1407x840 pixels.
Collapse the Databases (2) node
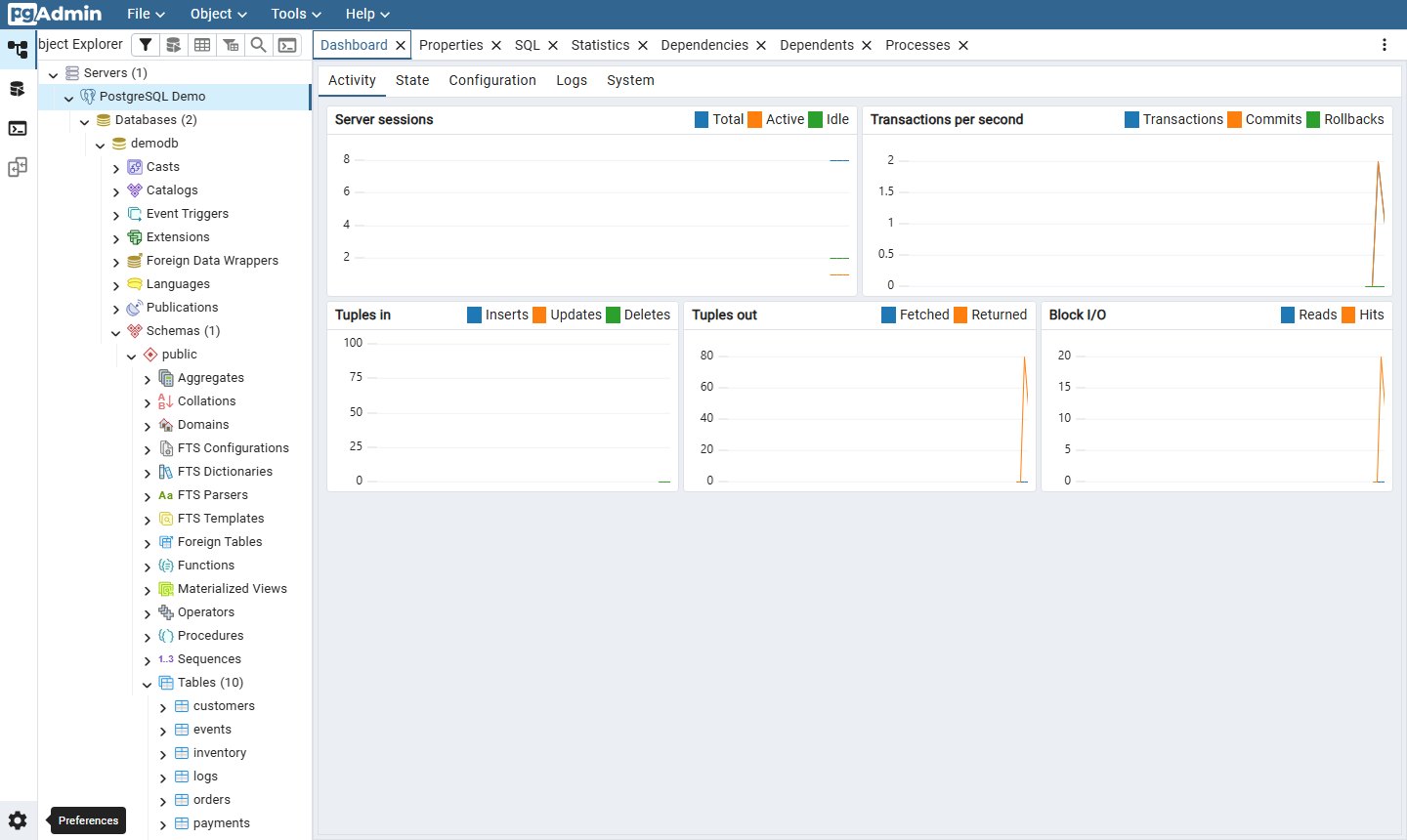[x=84, y=121]
